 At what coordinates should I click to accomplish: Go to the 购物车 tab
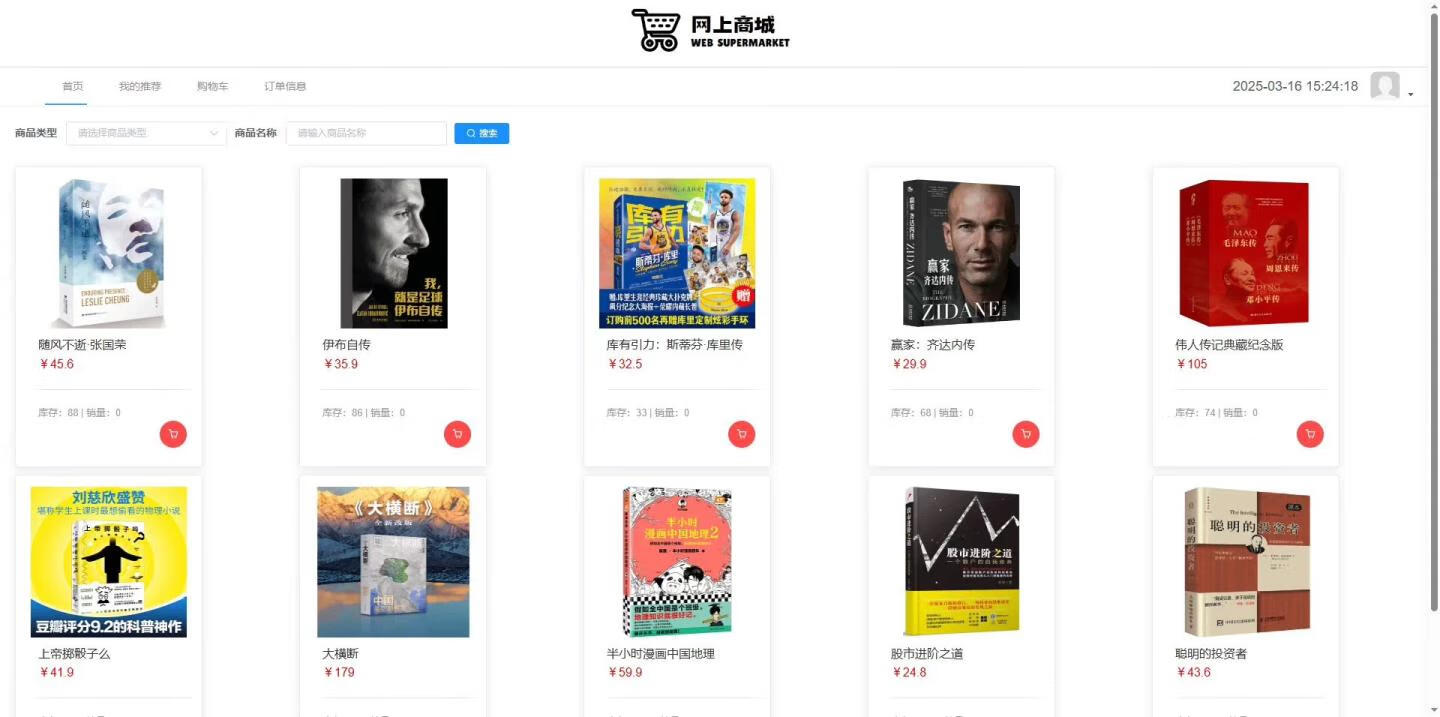213,86
